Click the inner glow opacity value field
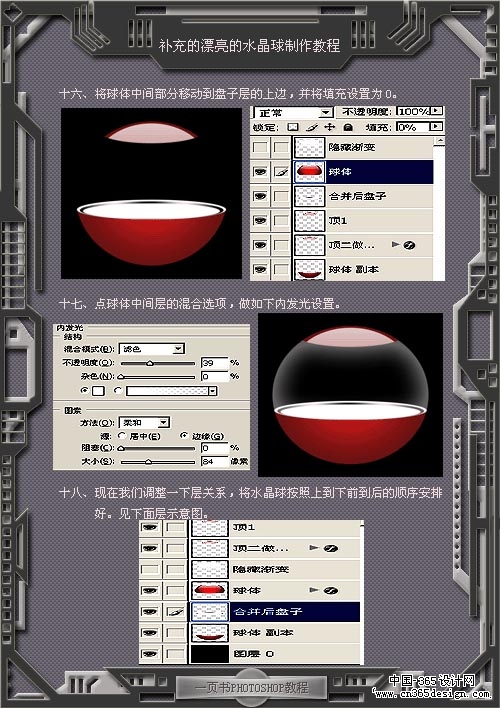500x708 pixels. click(214, 363)
